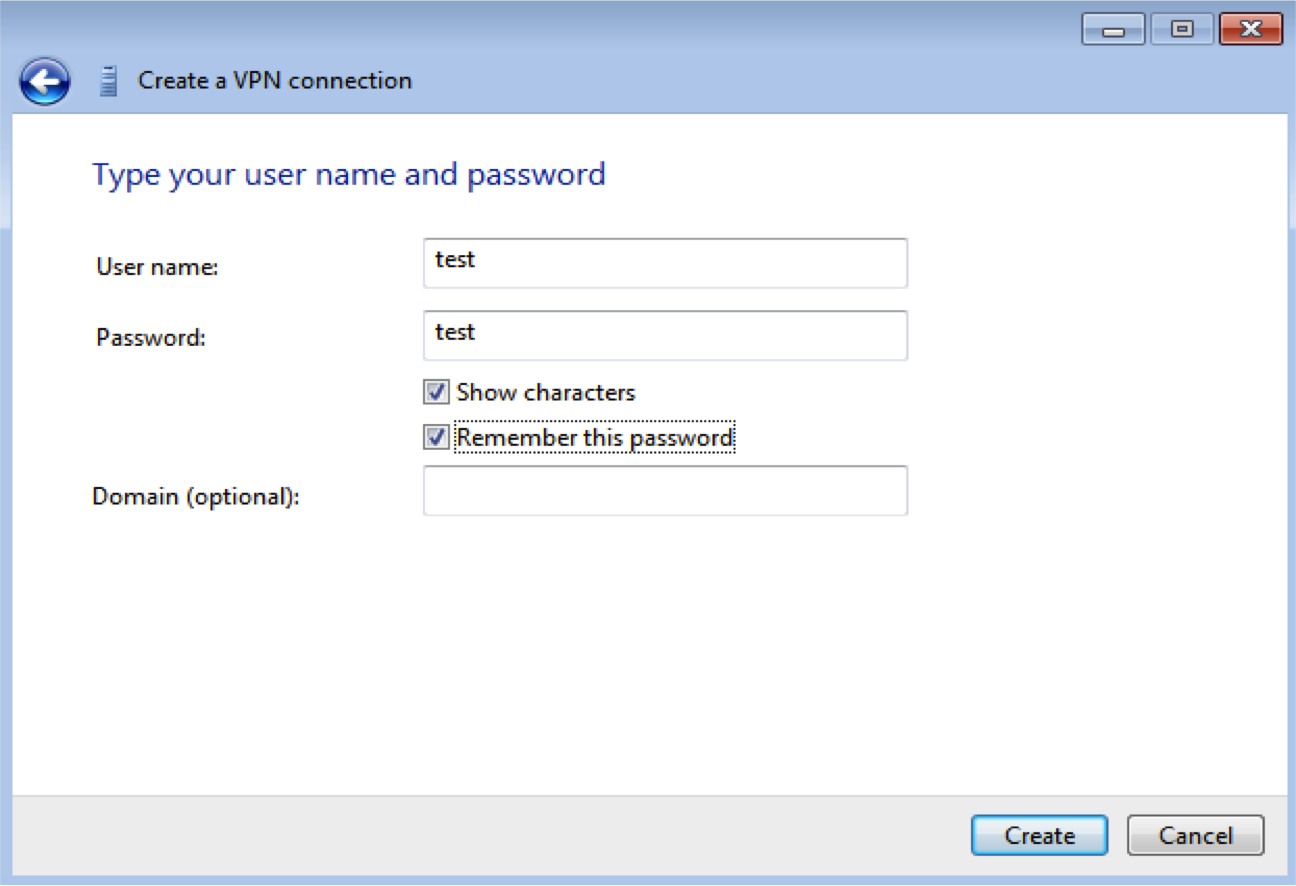The width and height of the screenshot is (1296, 886).
Task: Maximize the VPN connection wizard window
Action: (x=1182, y=30)
